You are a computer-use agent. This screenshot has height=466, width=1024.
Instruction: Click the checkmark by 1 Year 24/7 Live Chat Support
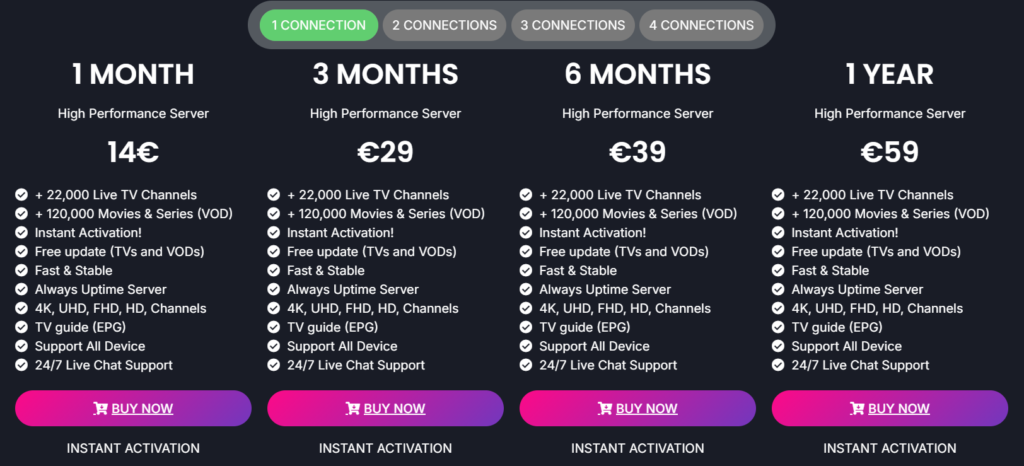(778, 365)
